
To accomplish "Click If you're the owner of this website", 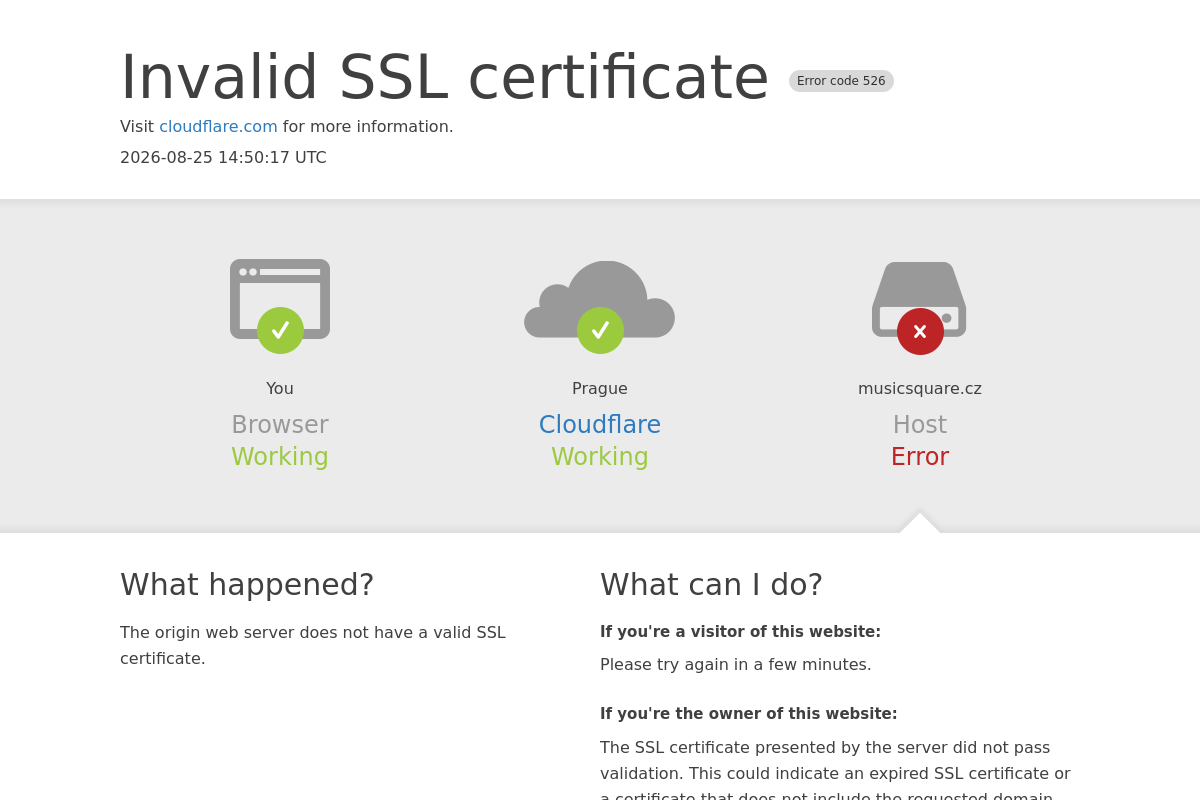I will (749, 714).
